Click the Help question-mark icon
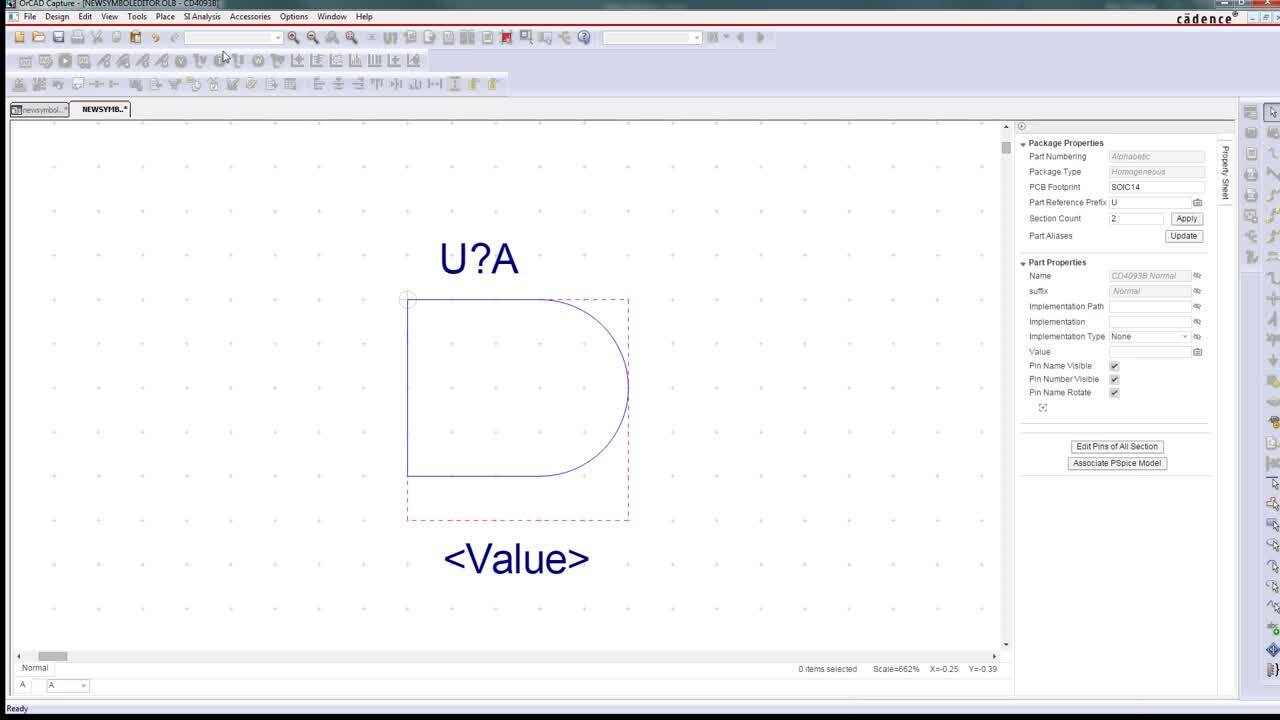The width and height of the screenshot is (1280, 720). 586,38
